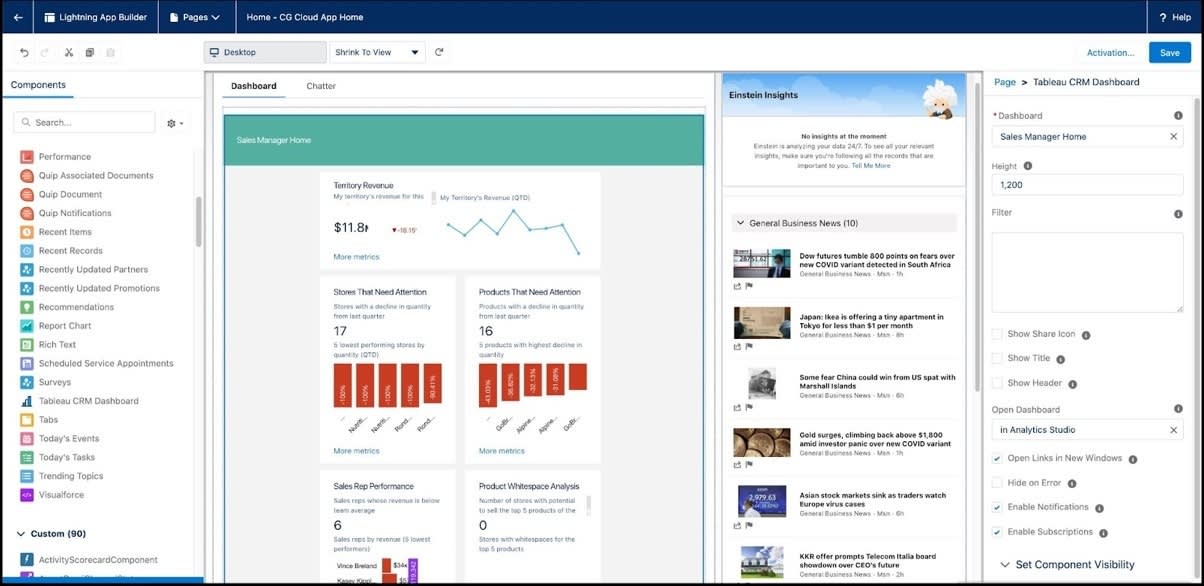Click the back arrow in the header
The width and height of the screenshot is (1204, 586).
click(x=17, y=17)
